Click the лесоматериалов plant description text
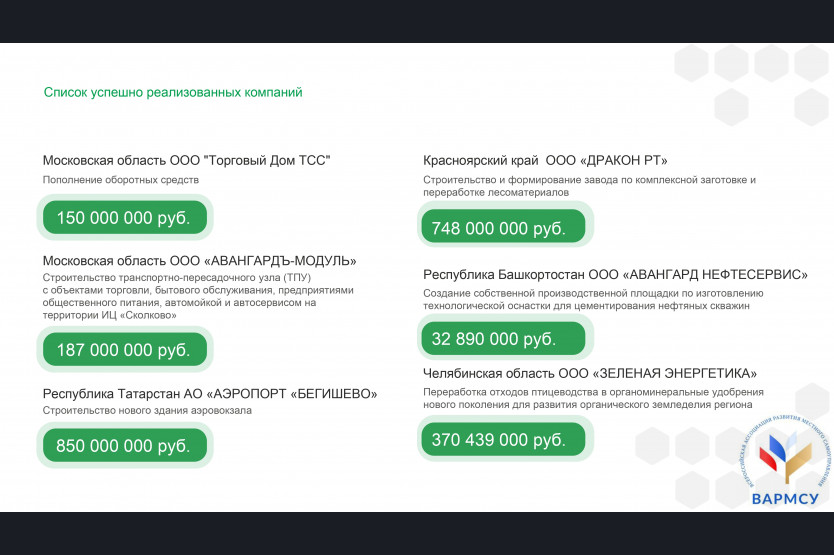This screenshot has height=555, width=834. pos(589,186)
